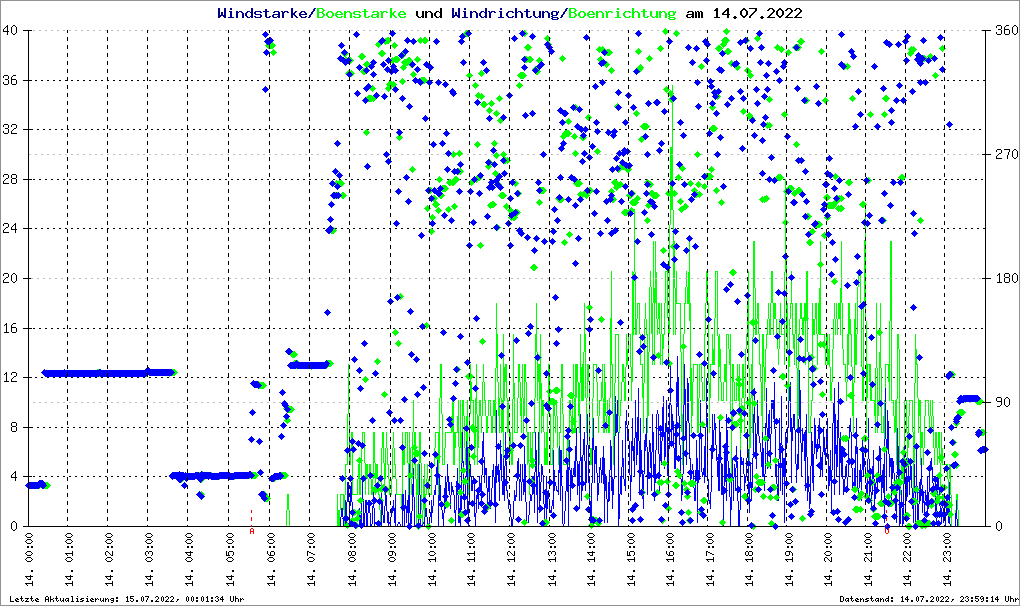This screenshot has height=606, width=1020.
Task: Click the time label "14. 09:00"
Action: 392,559
